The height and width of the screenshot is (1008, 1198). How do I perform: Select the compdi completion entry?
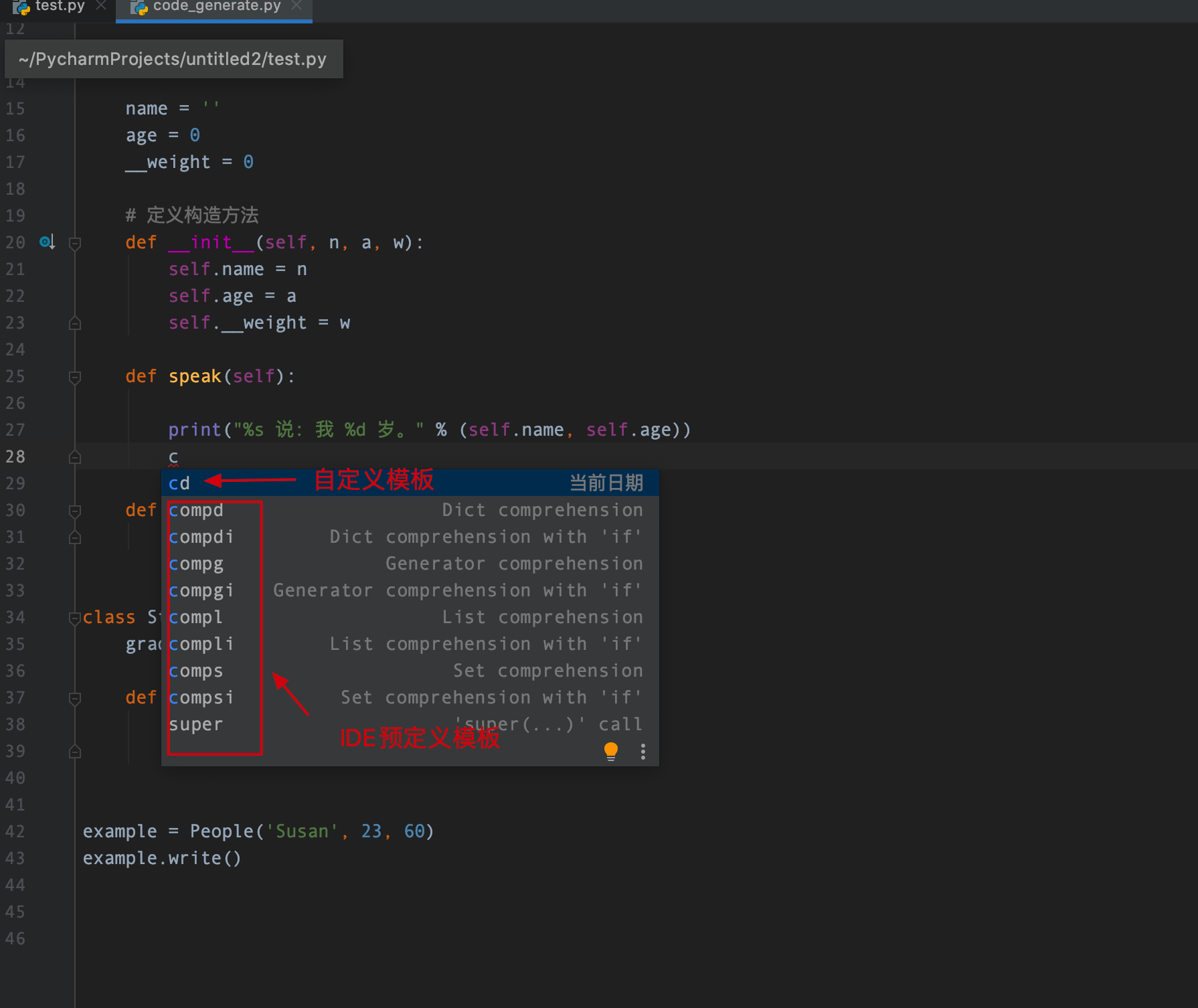tap(410, 537)
